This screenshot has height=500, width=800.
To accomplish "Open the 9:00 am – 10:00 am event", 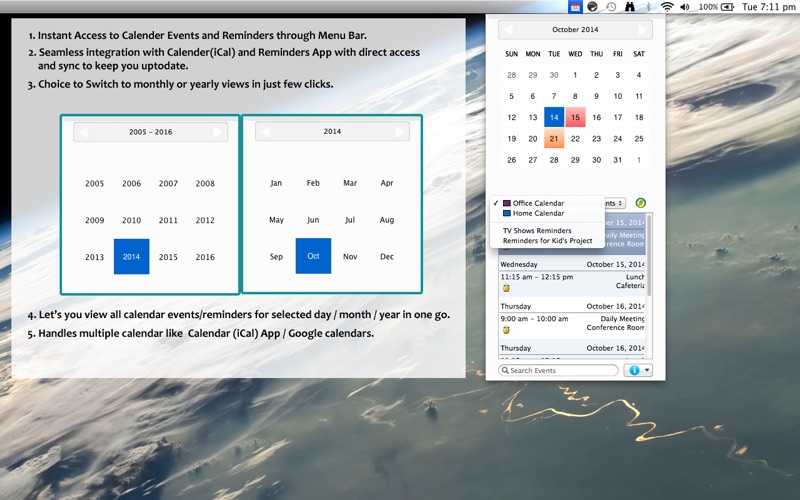I will pyautogui.click(x=572, y=325).
